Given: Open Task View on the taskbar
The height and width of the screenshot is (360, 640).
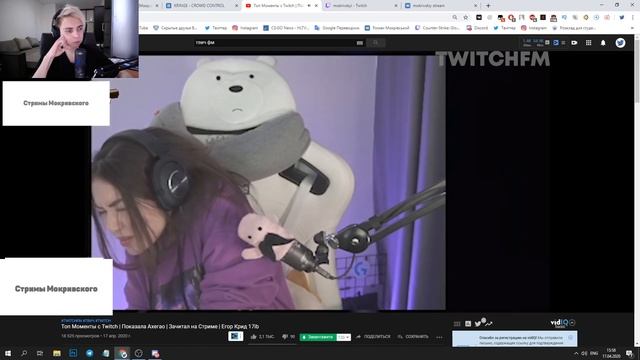Looking at the screenshot, I should (40, 353).
